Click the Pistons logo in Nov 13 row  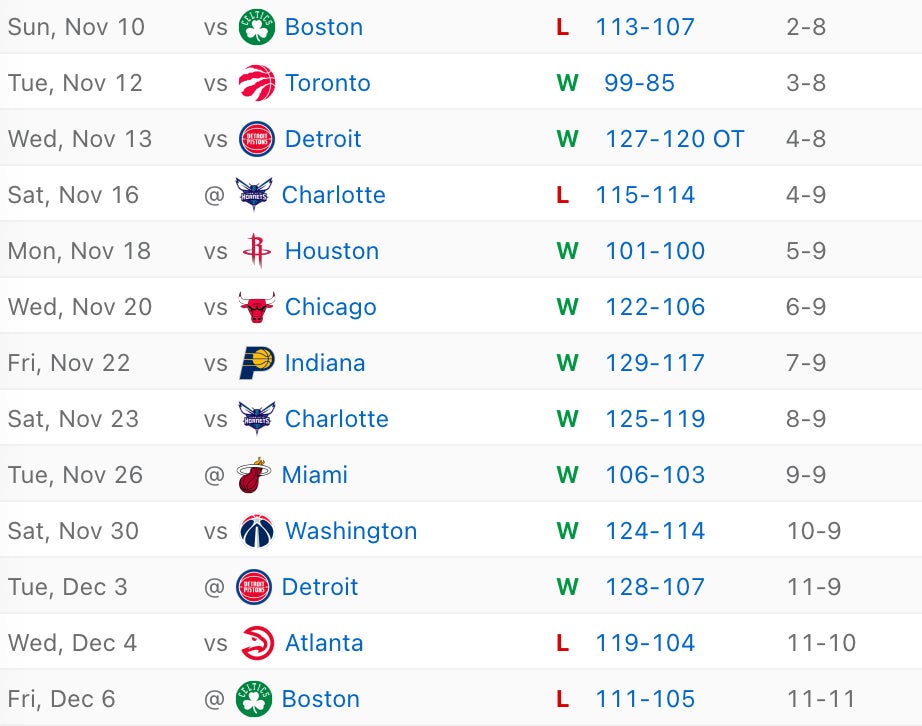pos(257,139)
